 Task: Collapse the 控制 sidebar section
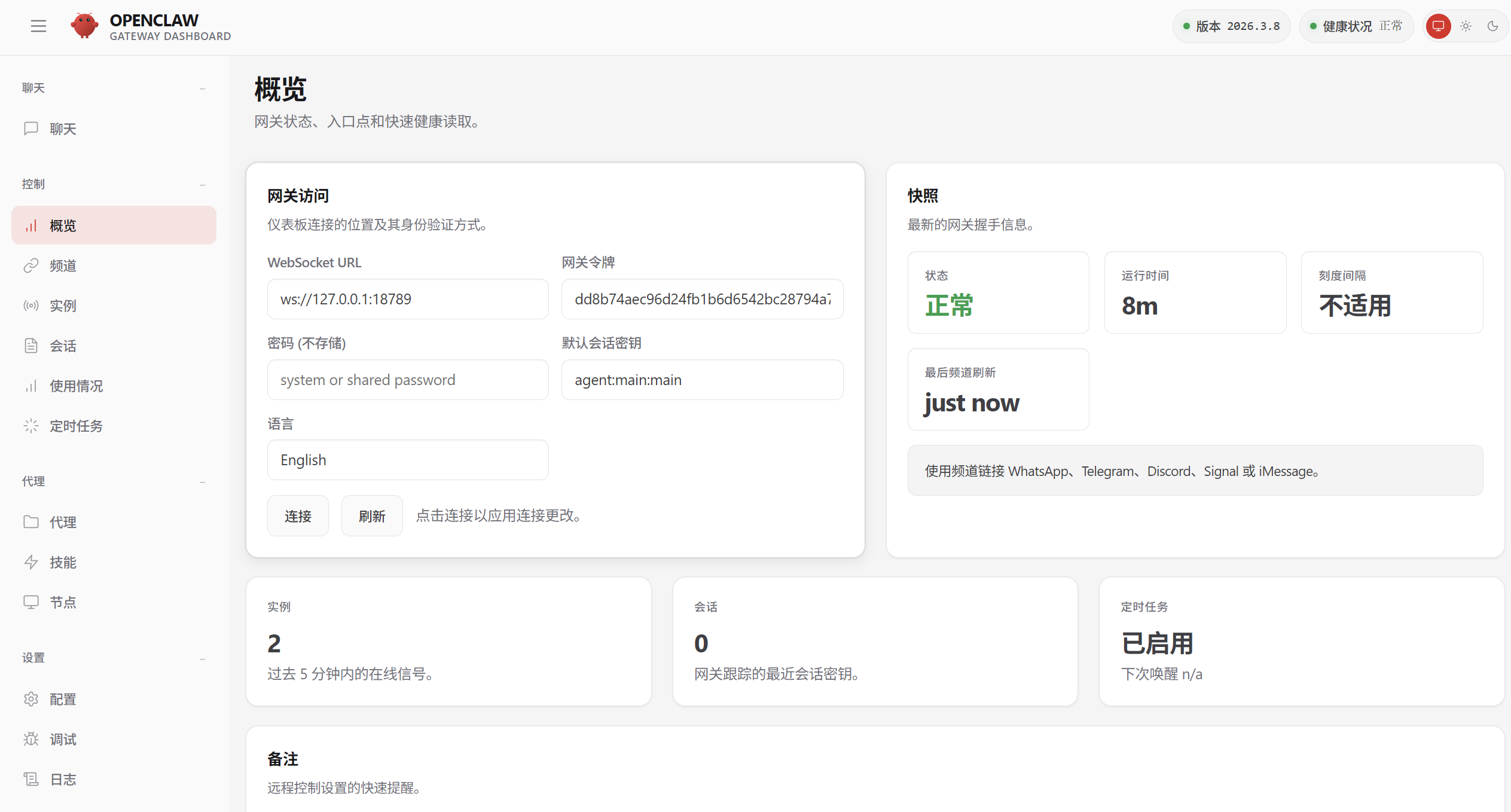(202, 185)
